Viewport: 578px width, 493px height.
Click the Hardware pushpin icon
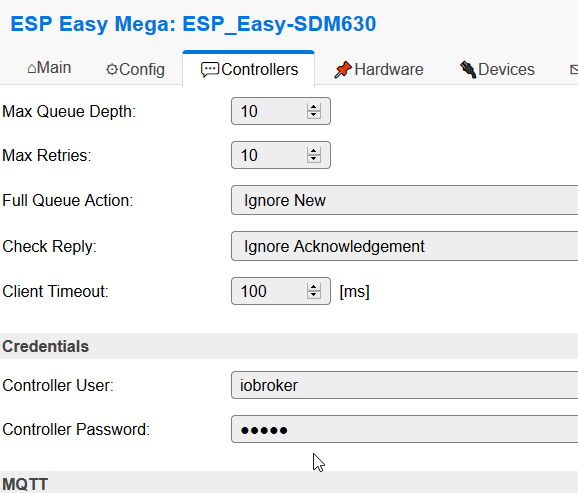(x=343, y=70)
